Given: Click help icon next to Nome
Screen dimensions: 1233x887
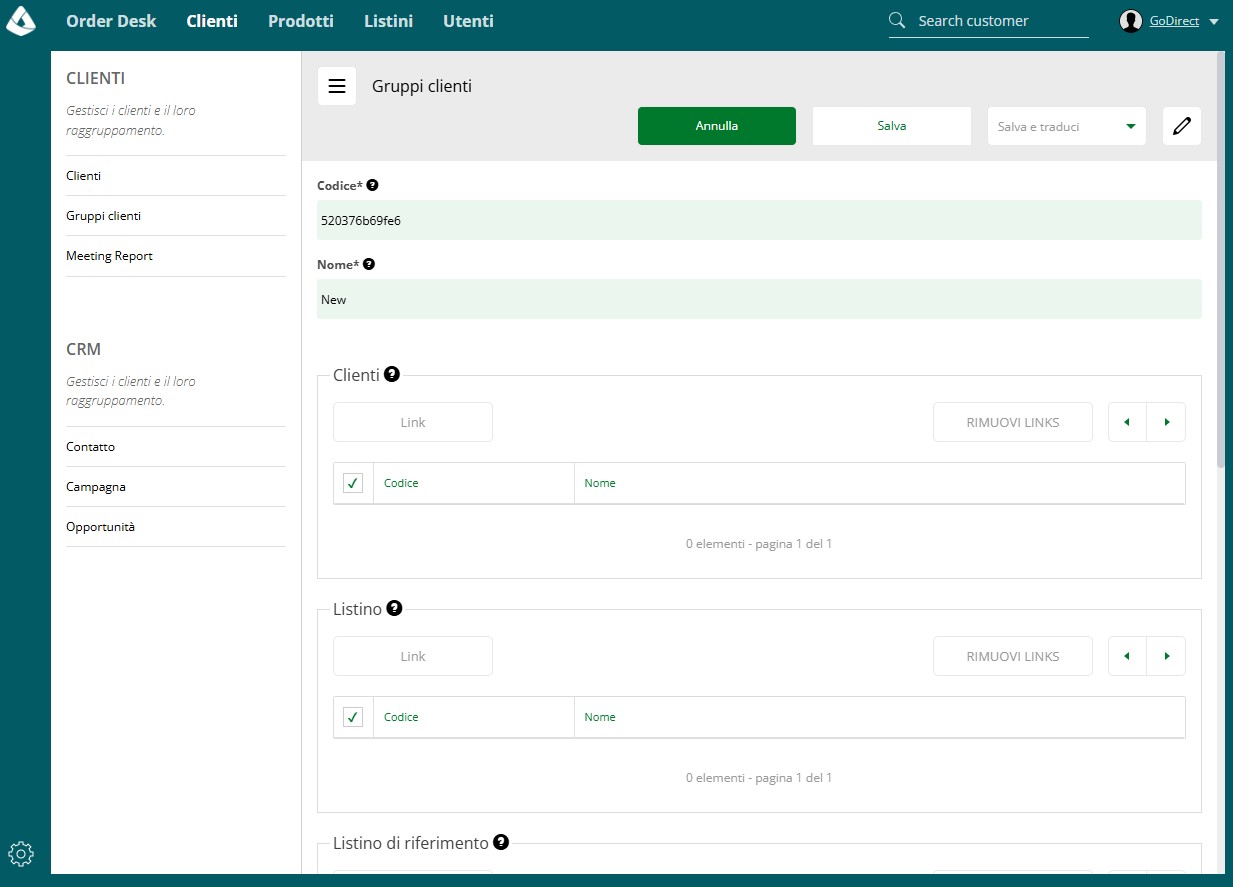Looking at the screenshot, I should pyautogui.click(x=369, y=264).
